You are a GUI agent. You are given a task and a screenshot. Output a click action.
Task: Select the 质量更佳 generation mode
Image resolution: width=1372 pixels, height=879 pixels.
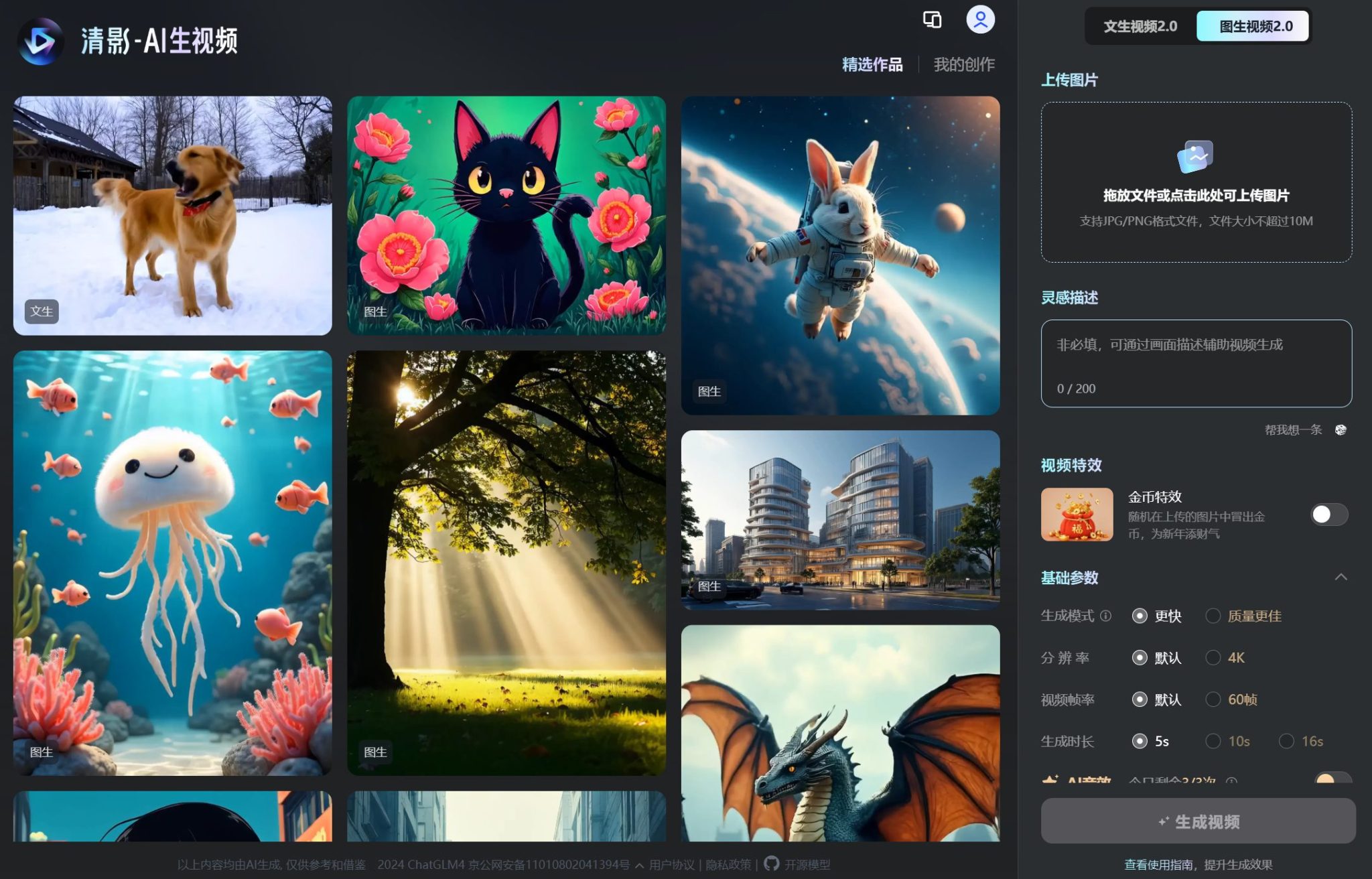tap(1213, 616)
